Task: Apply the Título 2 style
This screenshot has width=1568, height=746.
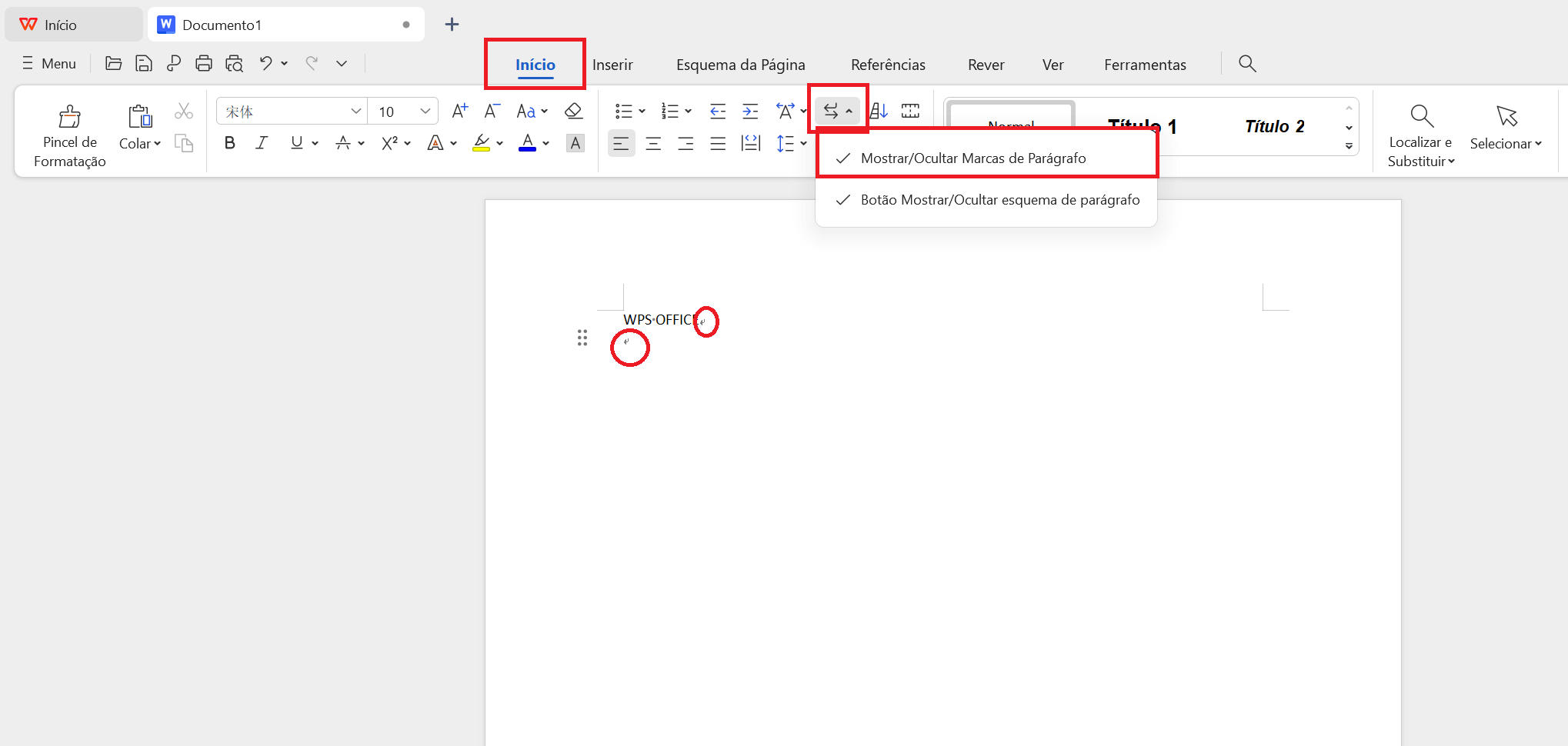Action: tap(1274, 127)
